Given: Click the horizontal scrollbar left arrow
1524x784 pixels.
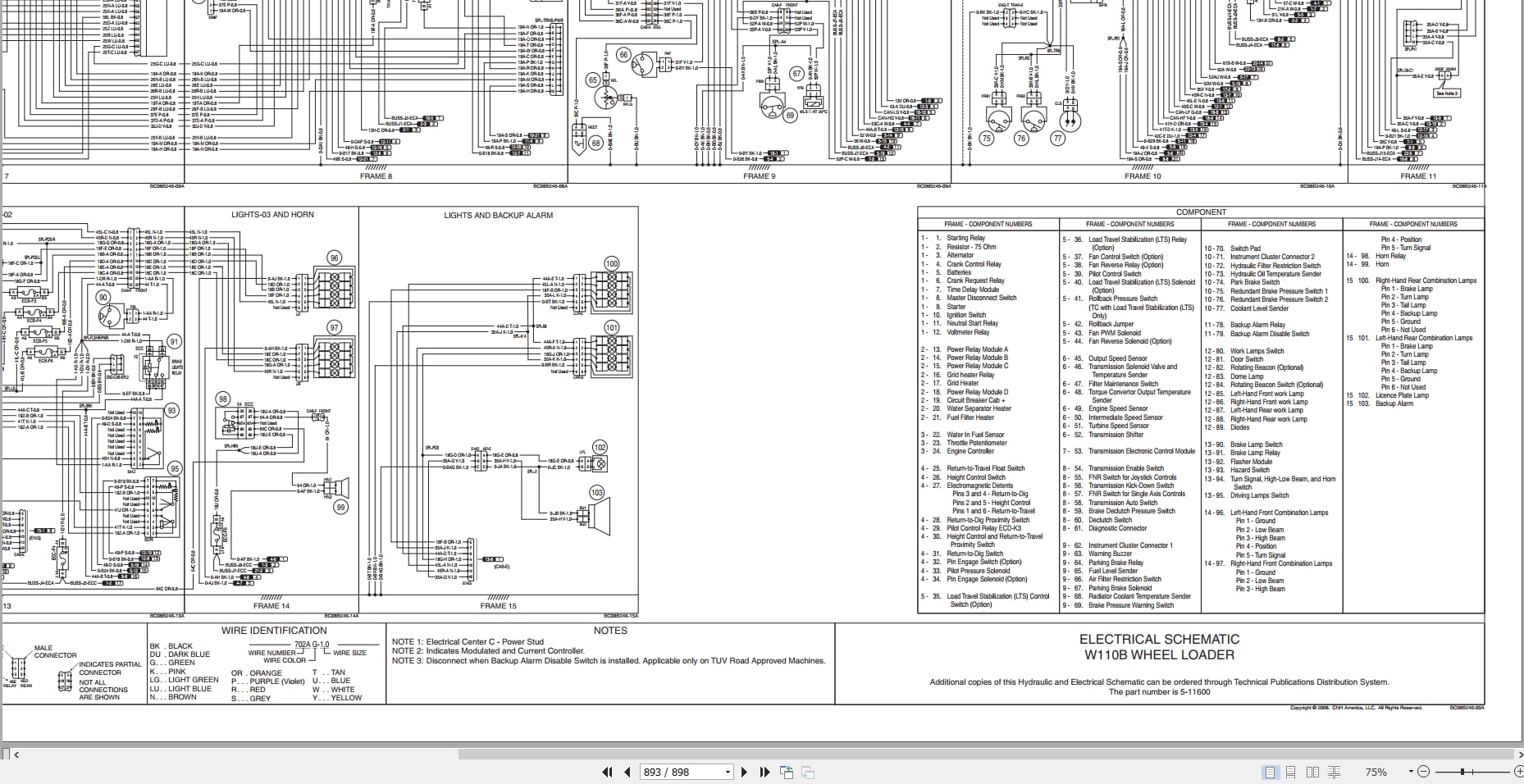Looking at the screenshot, I should coord(16,754).
